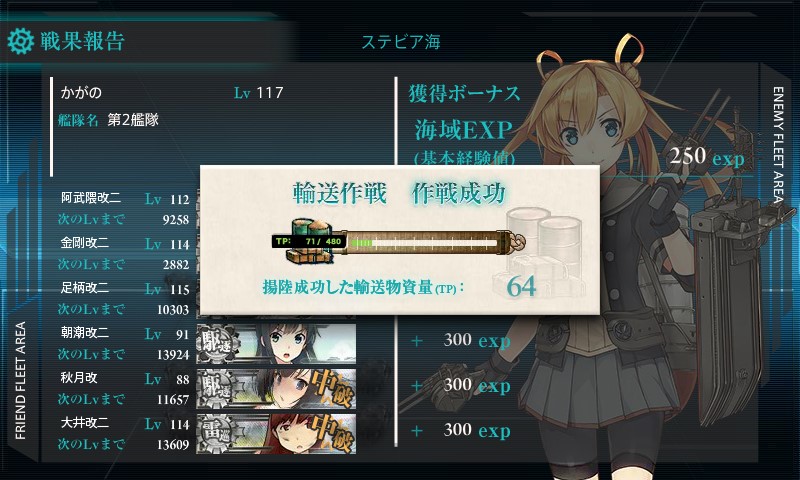Select the 朝潮改二 ship portrait banner

tap(276, 344)
